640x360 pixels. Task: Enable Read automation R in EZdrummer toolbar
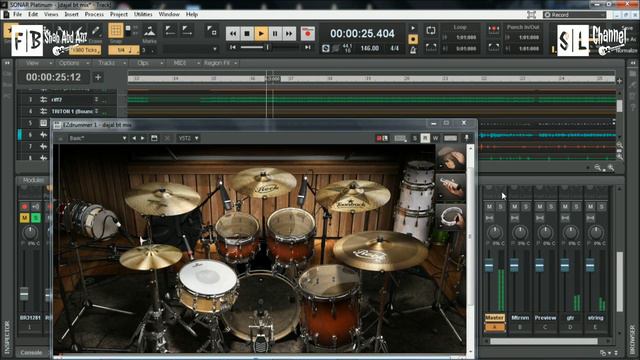click(425, 138)
